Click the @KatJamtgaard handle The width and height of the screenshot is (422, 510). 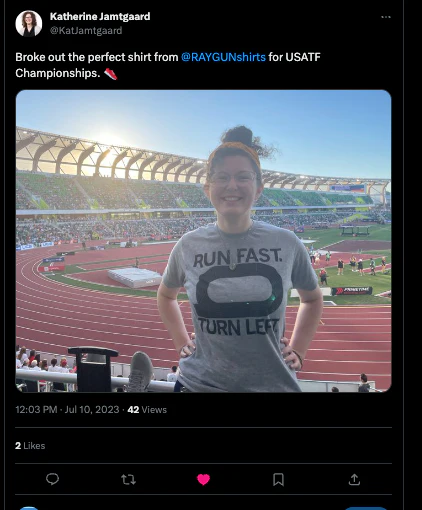tap(86, 31)
